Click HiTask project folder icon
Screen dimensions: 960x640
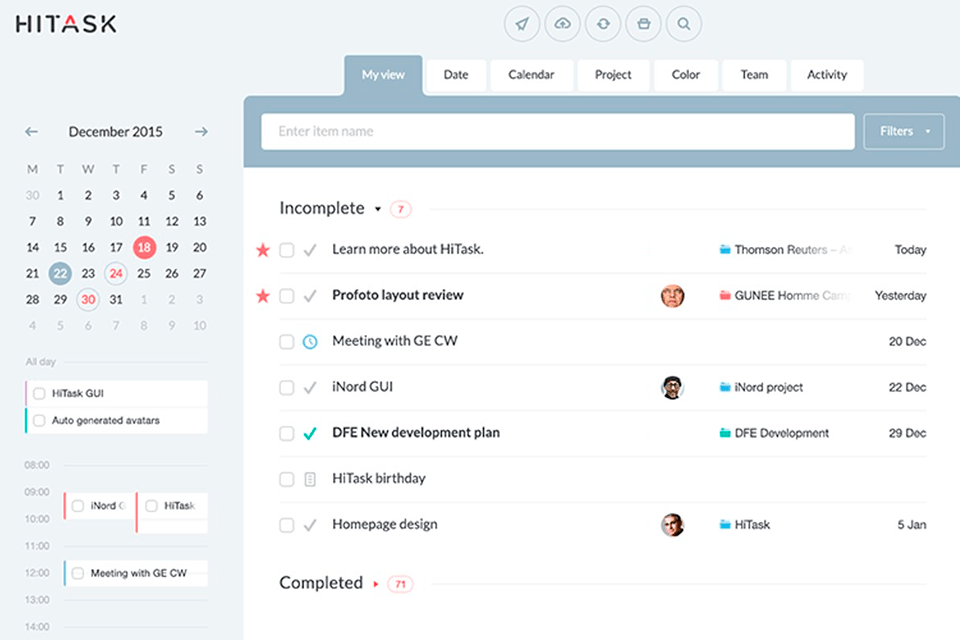click(725, 525)
